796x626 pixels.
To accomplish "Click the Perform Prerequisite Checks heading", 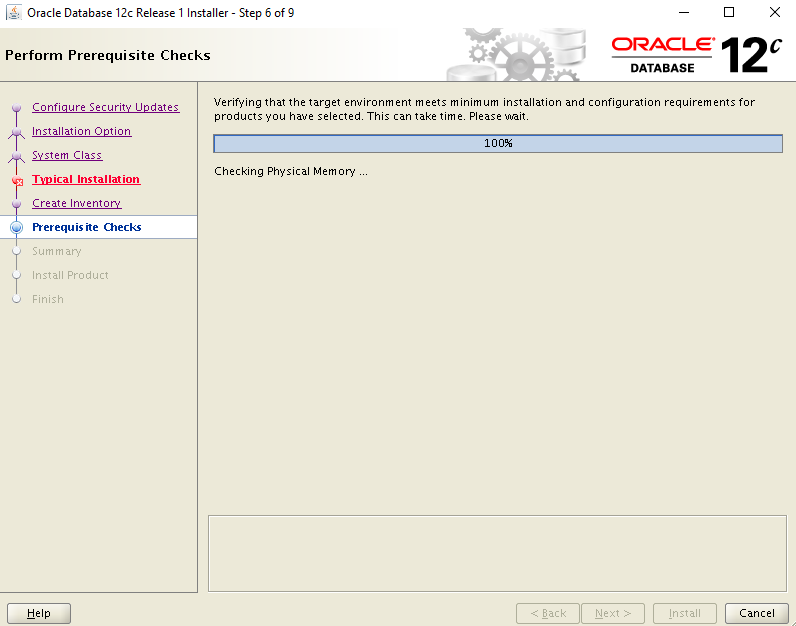I will [108, 55].
